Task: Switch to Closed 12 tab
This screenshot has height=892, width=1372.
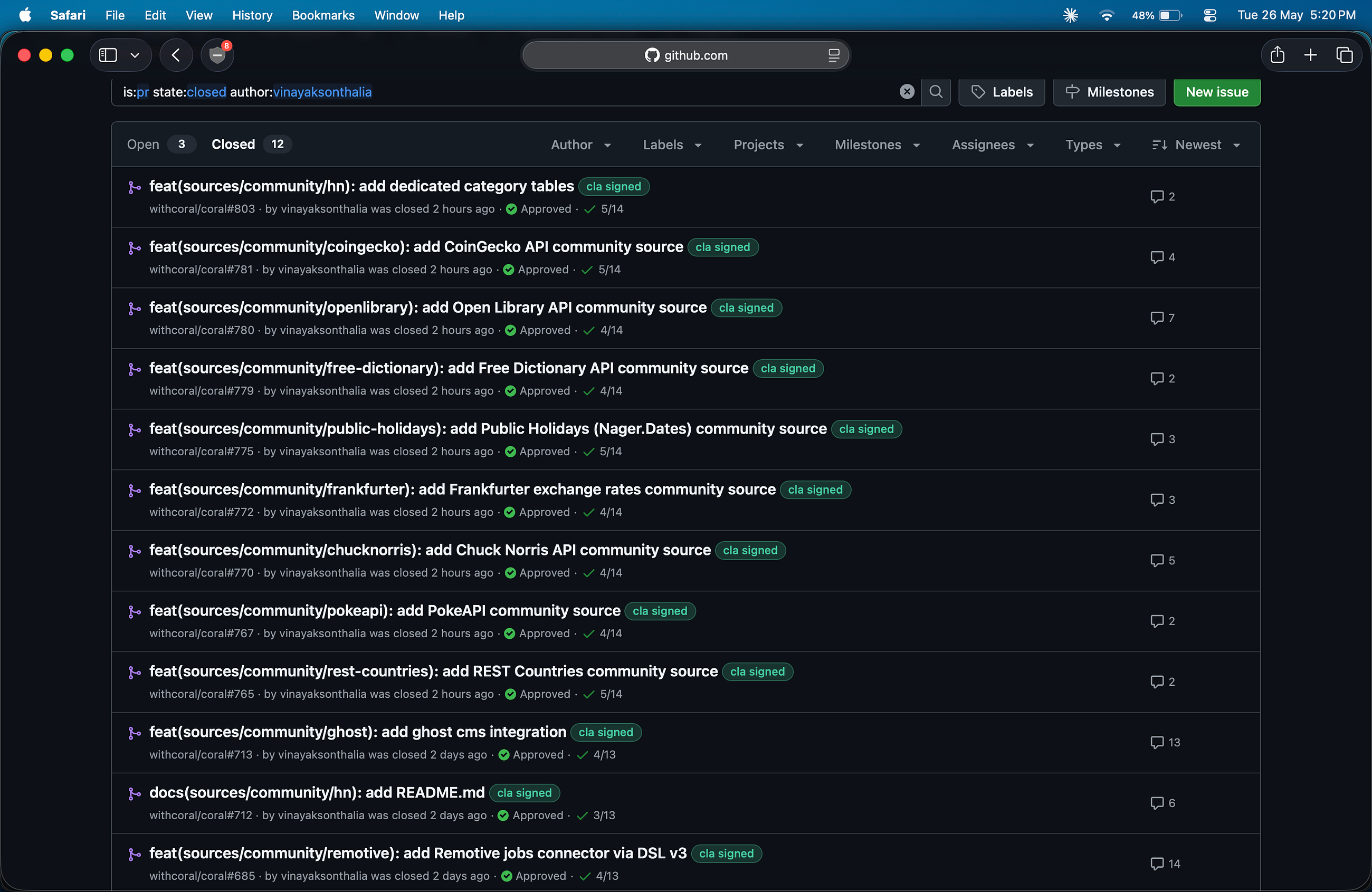Action: pos(251,144)
